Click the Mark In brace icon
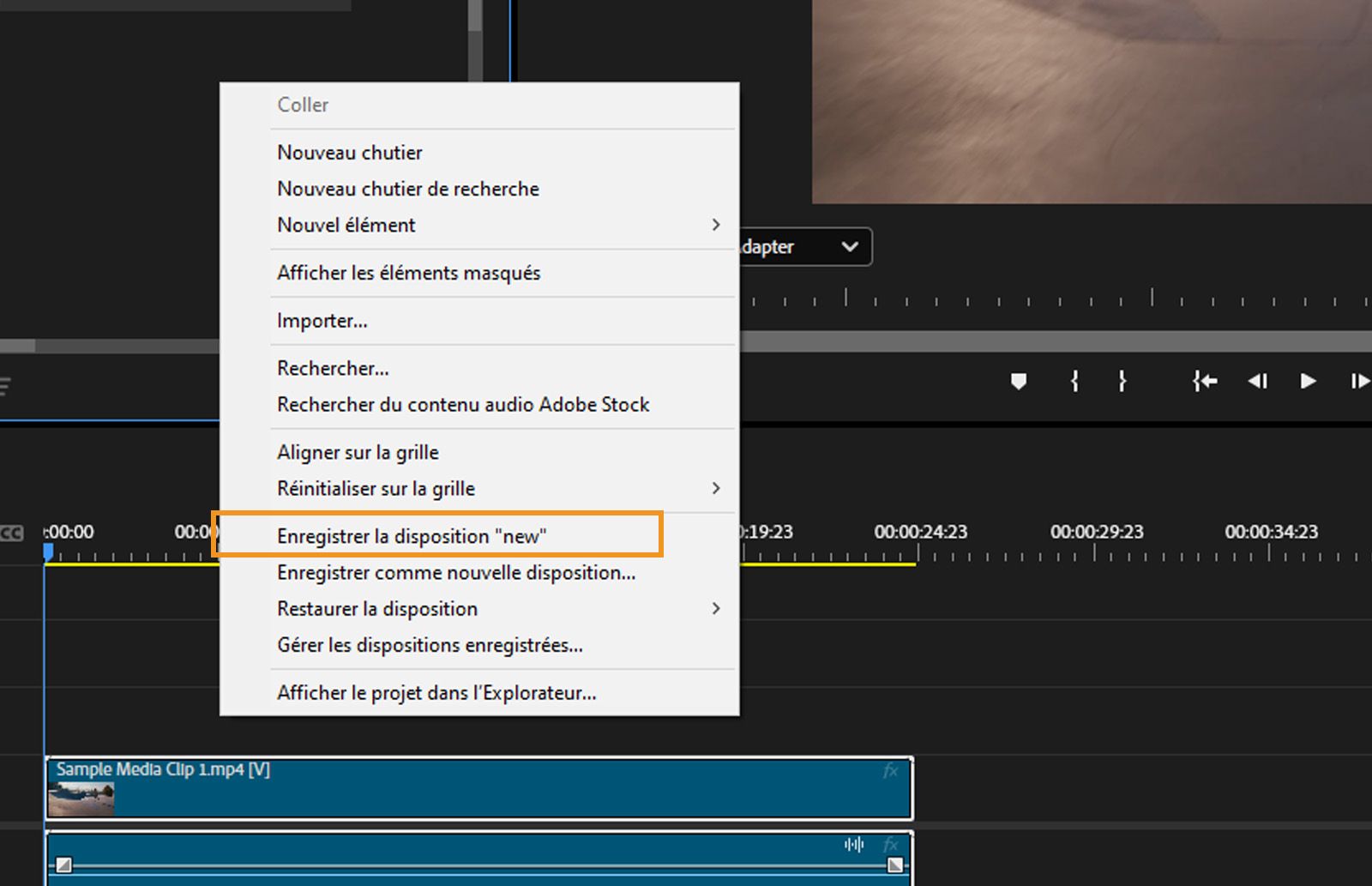The height and width of the screenshot is (886, 1372). click(x=1074, y=381)
